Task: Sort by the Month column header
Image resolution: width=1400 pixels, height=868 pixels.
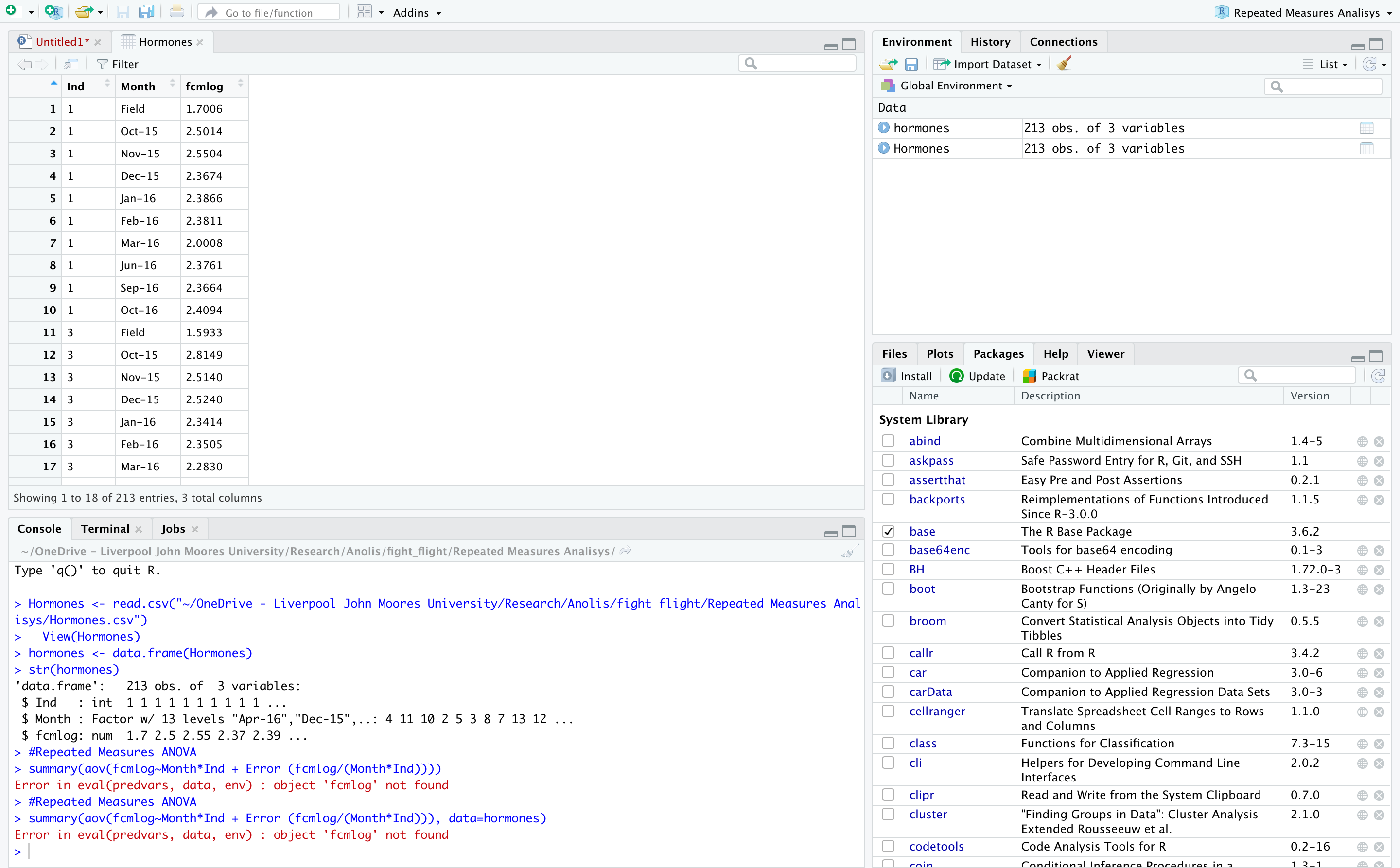Action: tap(148, 86)
